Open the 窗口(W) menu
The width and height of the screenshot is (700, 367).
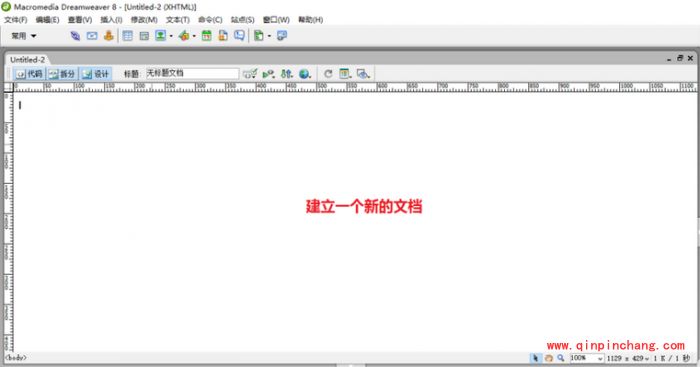276,20
